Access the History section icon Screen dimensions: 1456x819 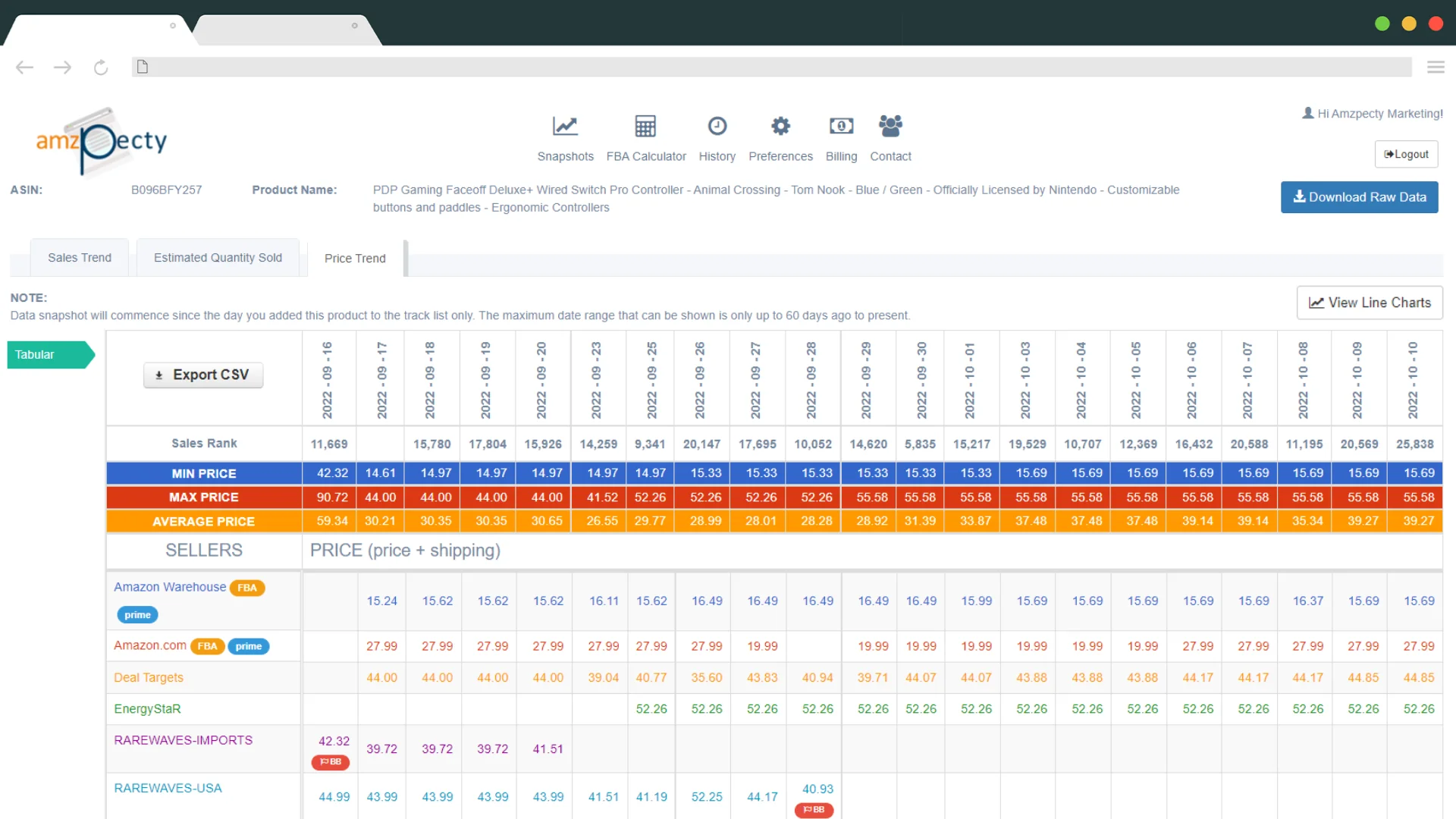point(717,125)
